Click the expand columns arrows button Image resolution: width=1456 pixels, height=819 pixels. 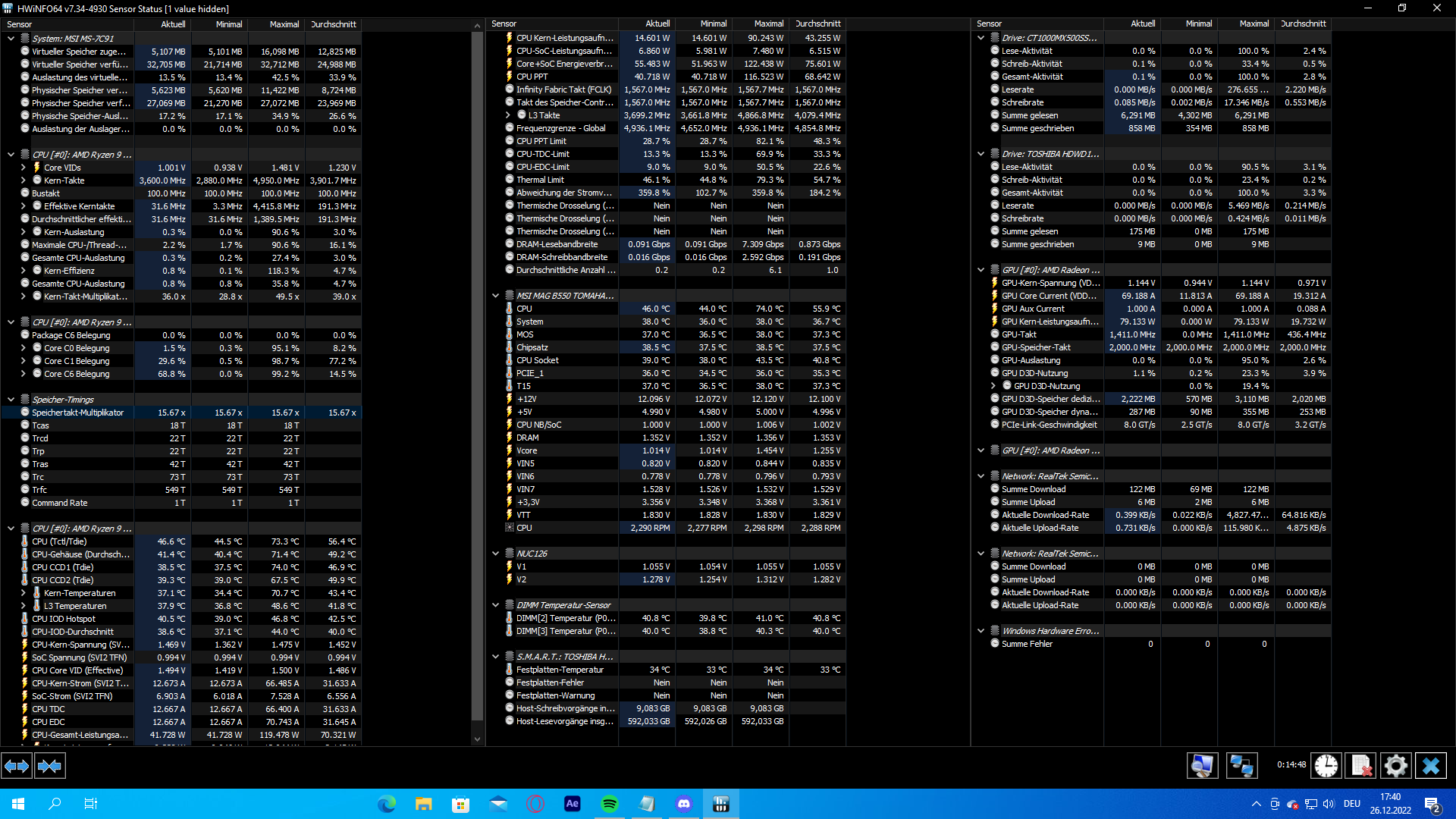tap(17, 766)
